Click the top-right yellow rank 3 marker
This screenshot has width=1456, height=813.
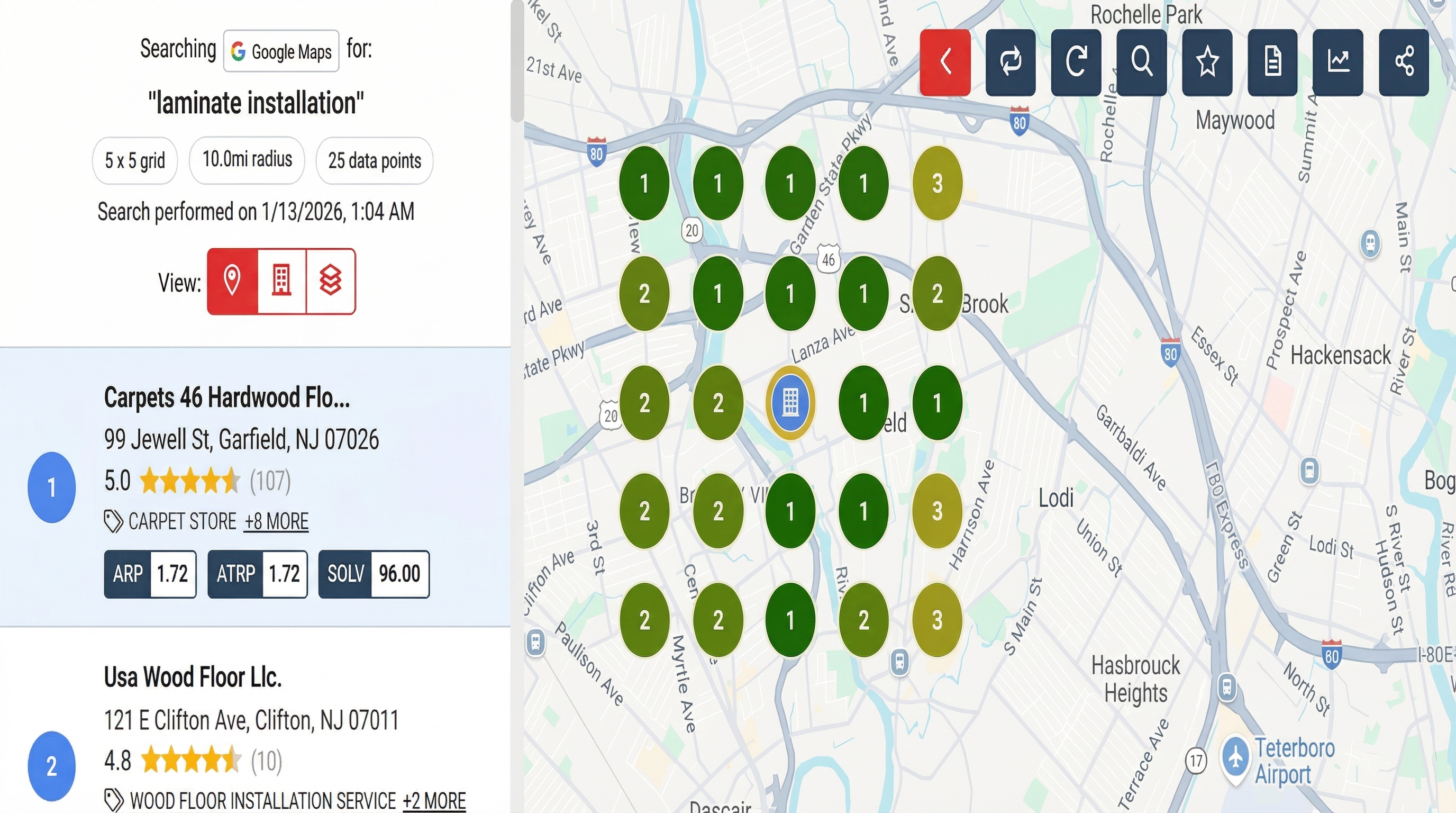937,183
